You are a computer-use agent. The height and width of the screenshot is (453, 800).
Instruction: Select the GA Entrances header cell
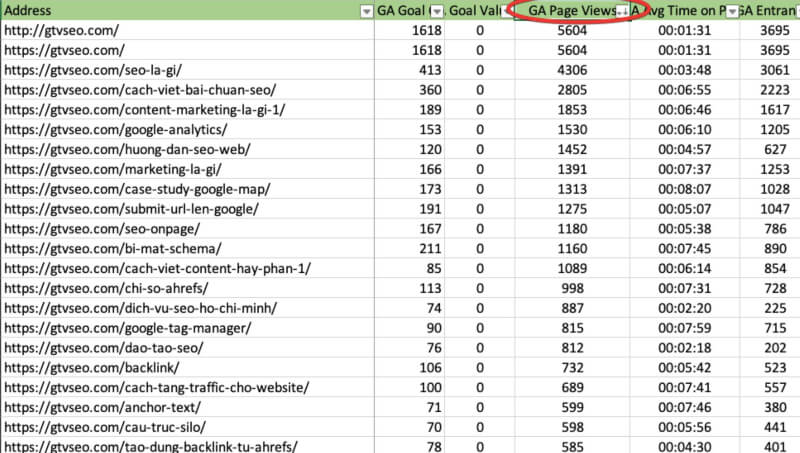(x=770, y=10)
